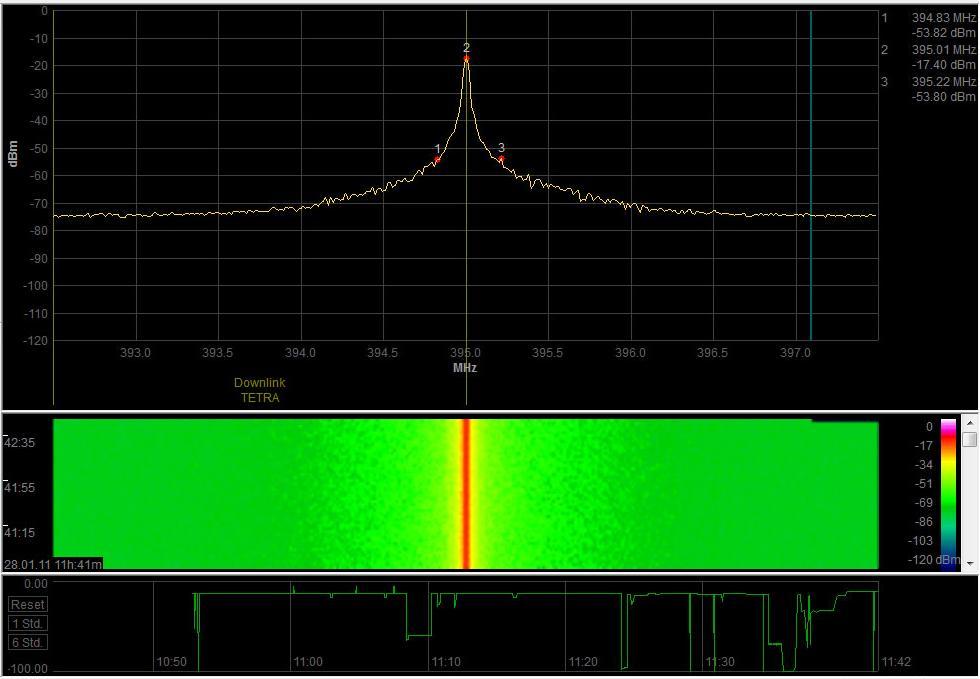Click the 0.00 history scale label
Screen dimensions: 980x679
click(35, 583)
